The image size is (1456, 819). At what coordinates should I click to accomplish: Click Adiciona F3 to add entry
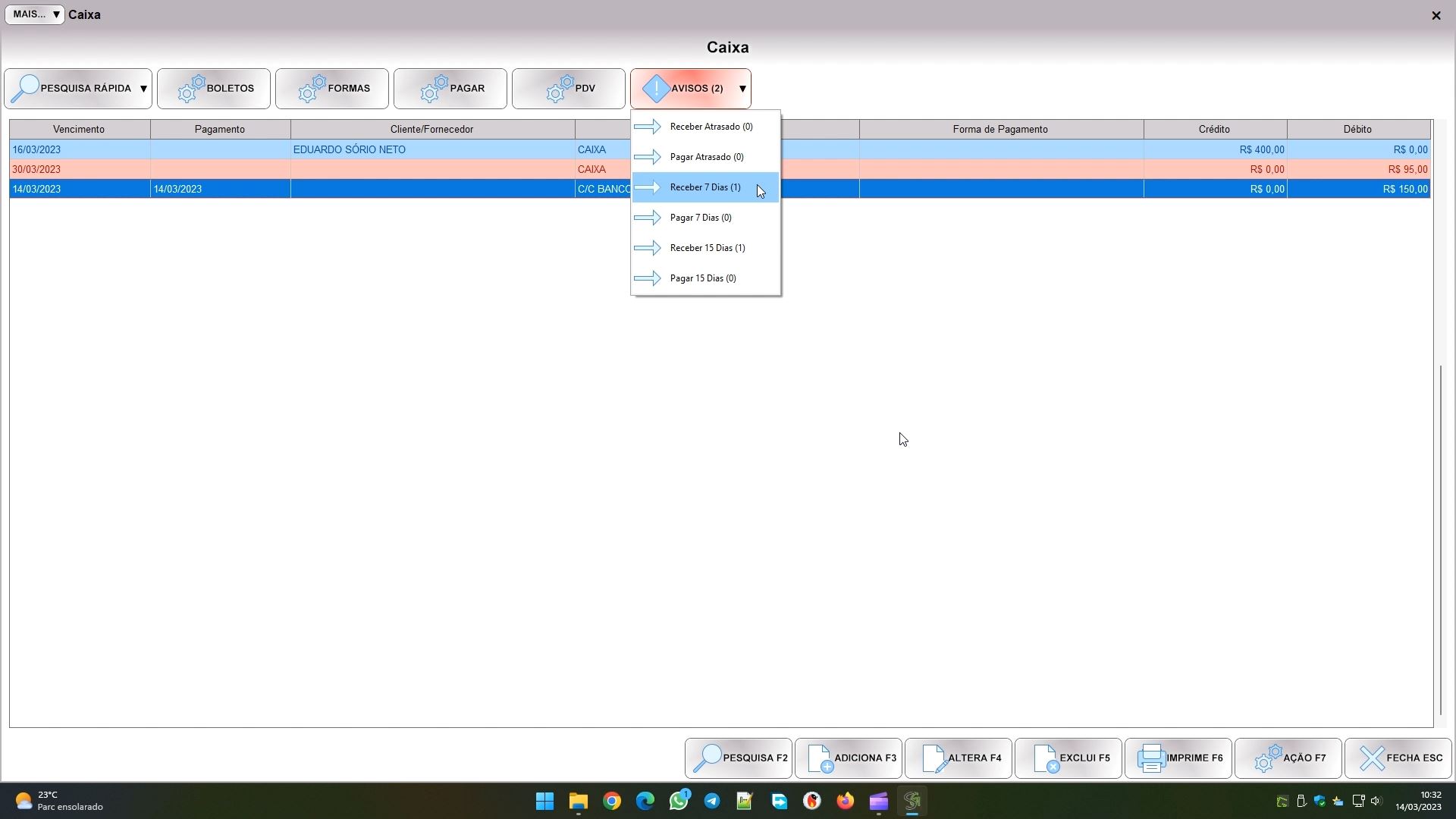pos(849,758)
